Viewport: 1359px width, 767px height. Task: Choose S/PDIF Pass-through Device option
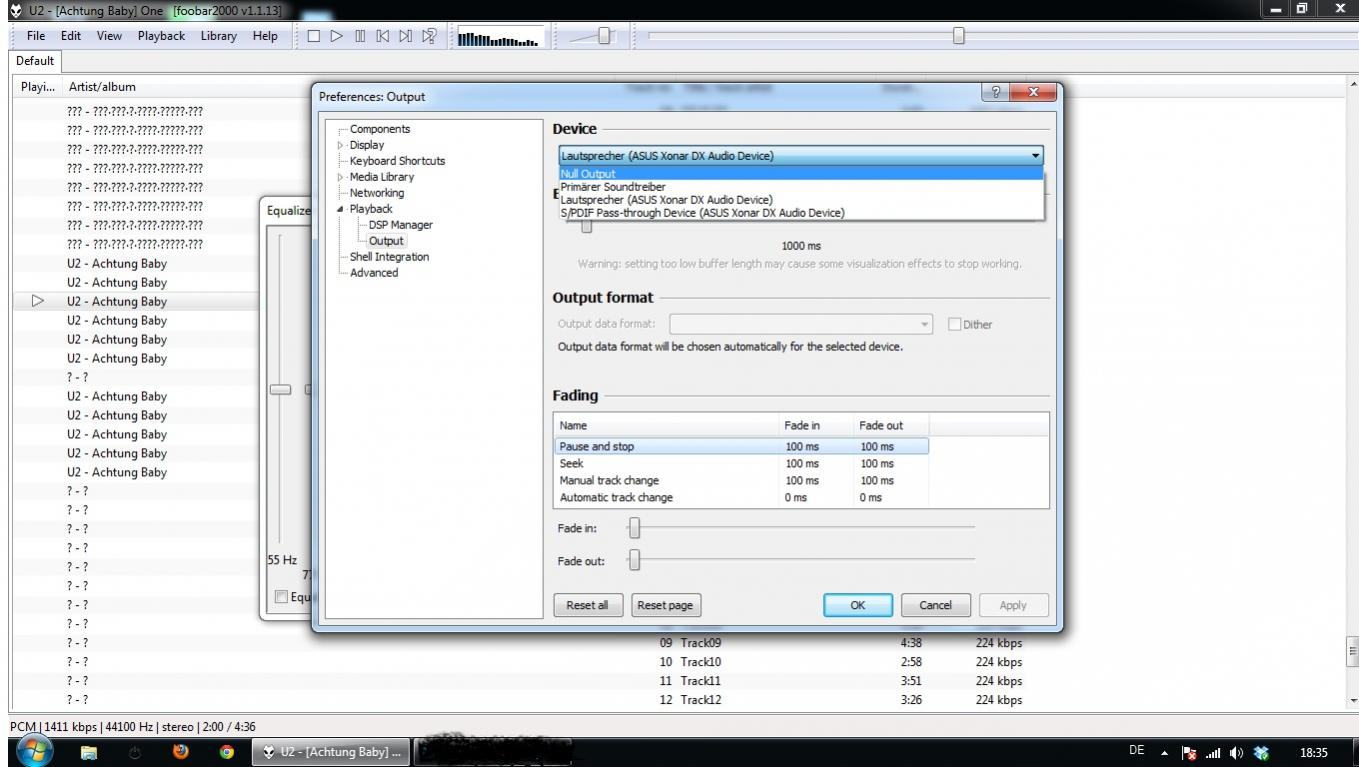(800, 213)
